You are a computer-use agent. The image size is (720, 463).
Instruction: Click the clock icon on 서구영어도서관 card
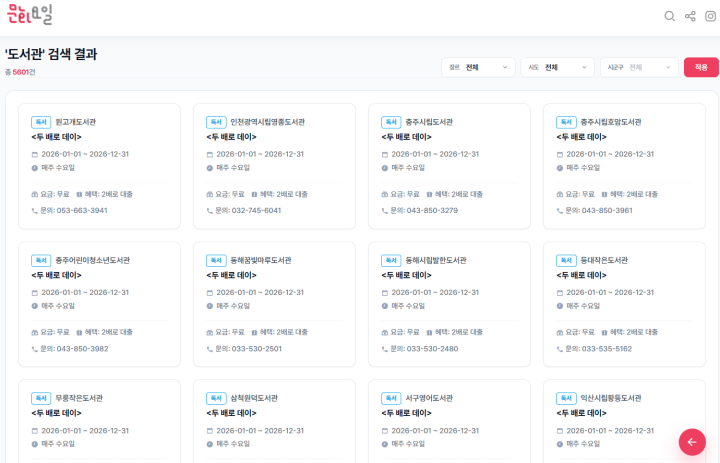(384, 444)
